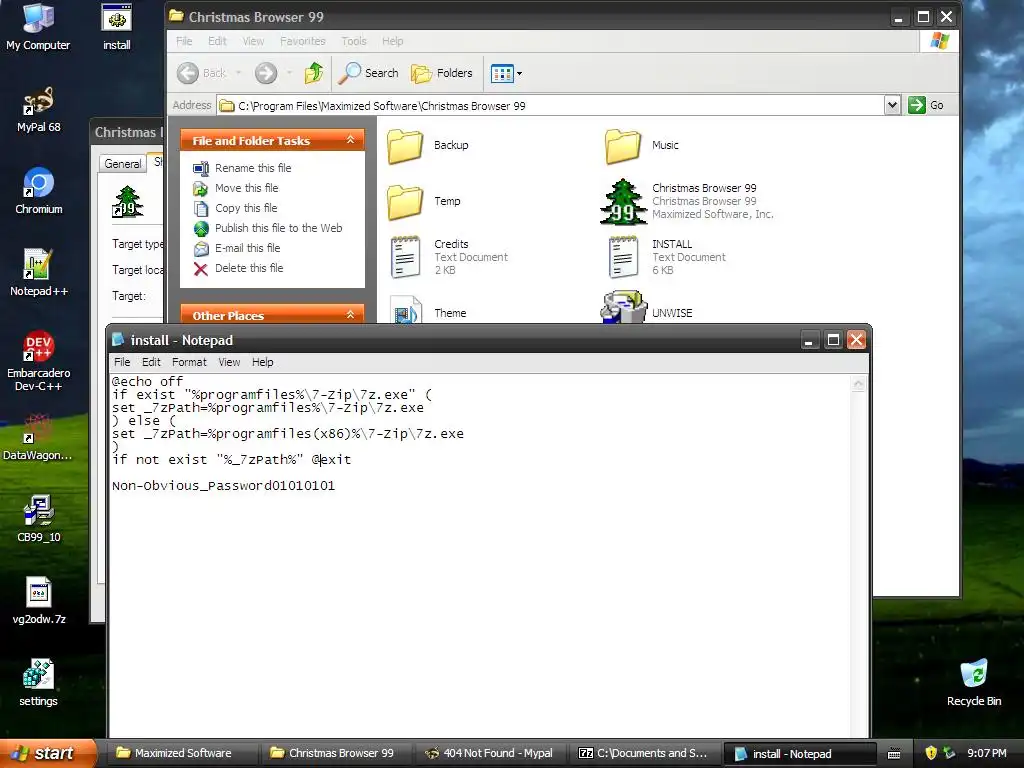Viewport: 1024px width, 768px height.
Task: Open the Recycle Bin
Action: pyautogui.click(x=974, y=682)
